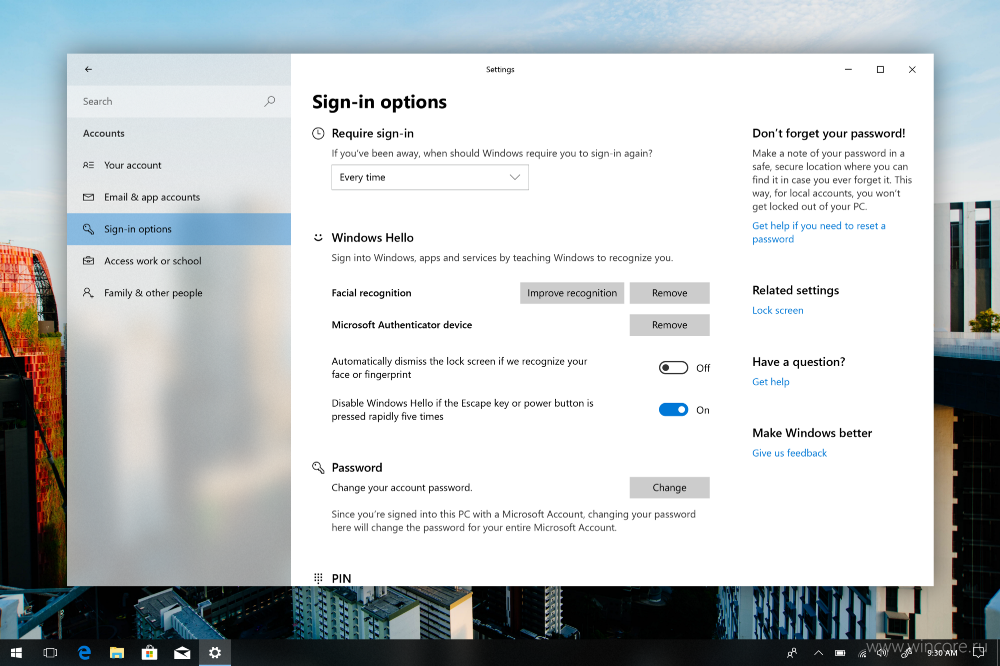Show hidden system tray icons
This screenshot has width=1000, height=666.
click(818, 653)
